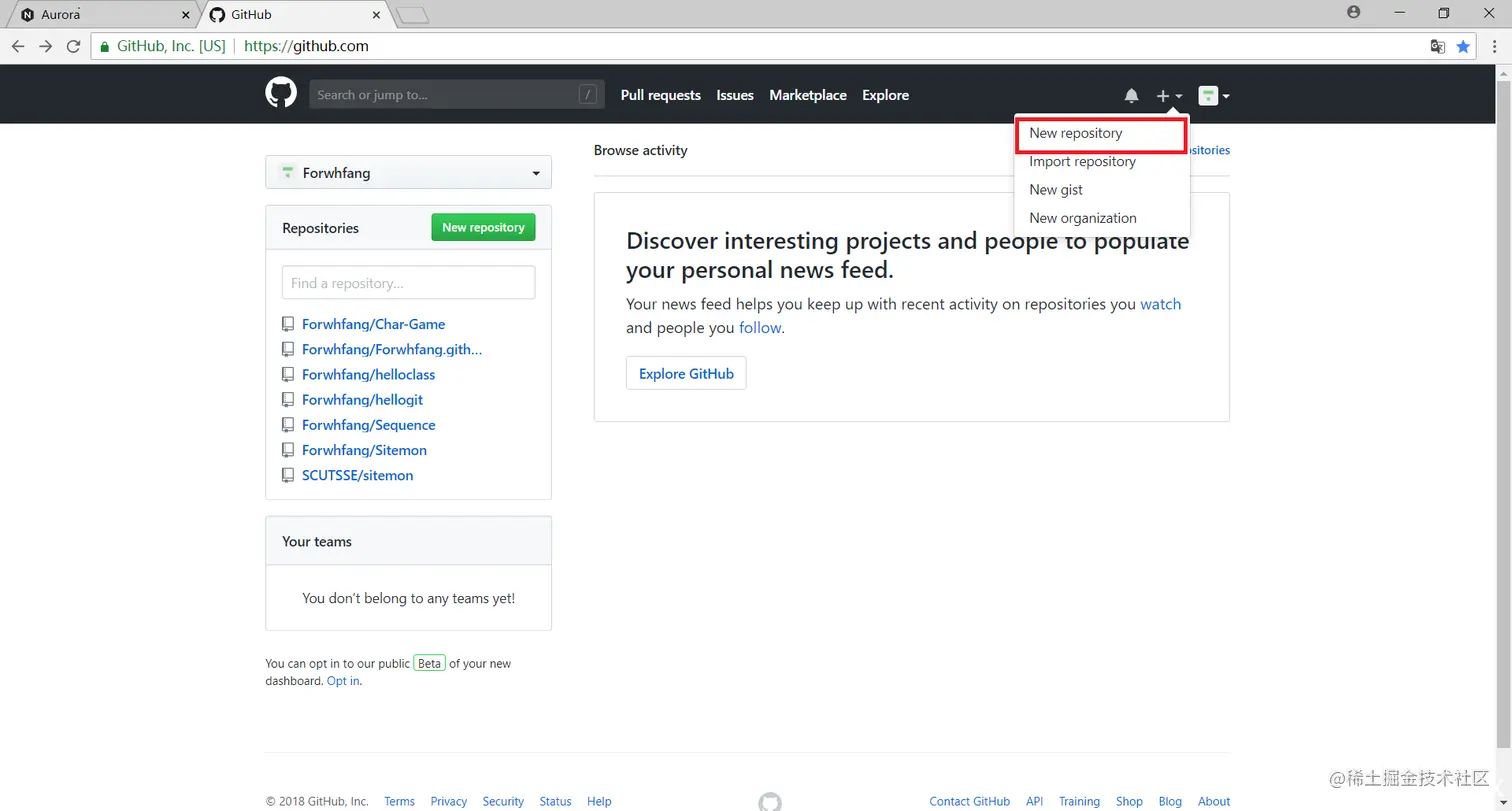Close the Aurora browser tab
The image size is (1512, 811).
(x=185, y=15)
